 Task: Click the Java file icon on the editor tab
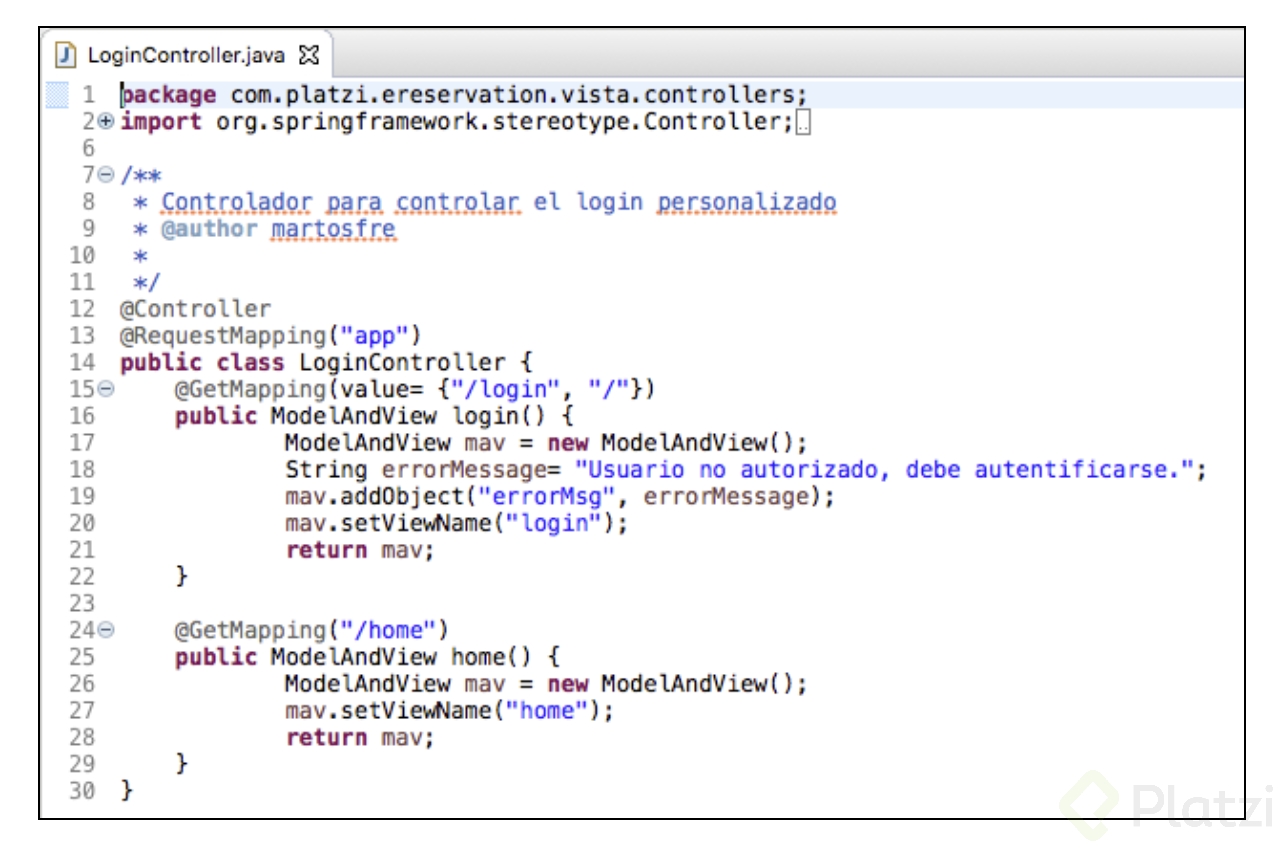(64, 53)
